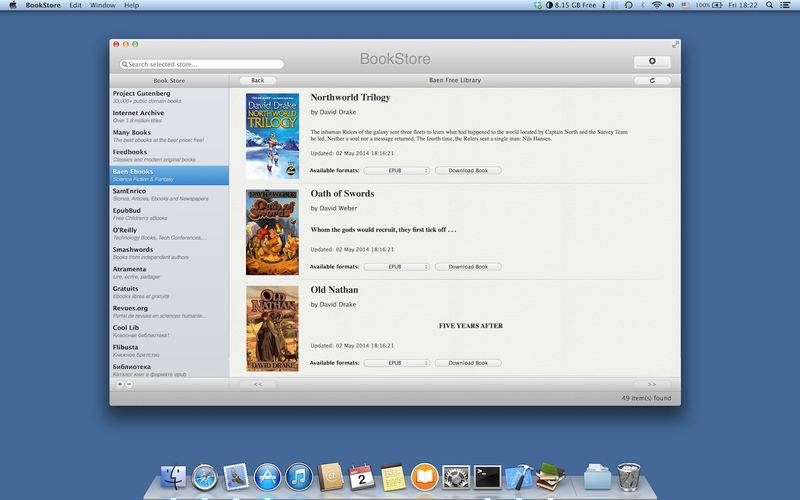Select SanfEnrico store in sidebar
This screenshot has height=500, width=800.
(169, 194)
